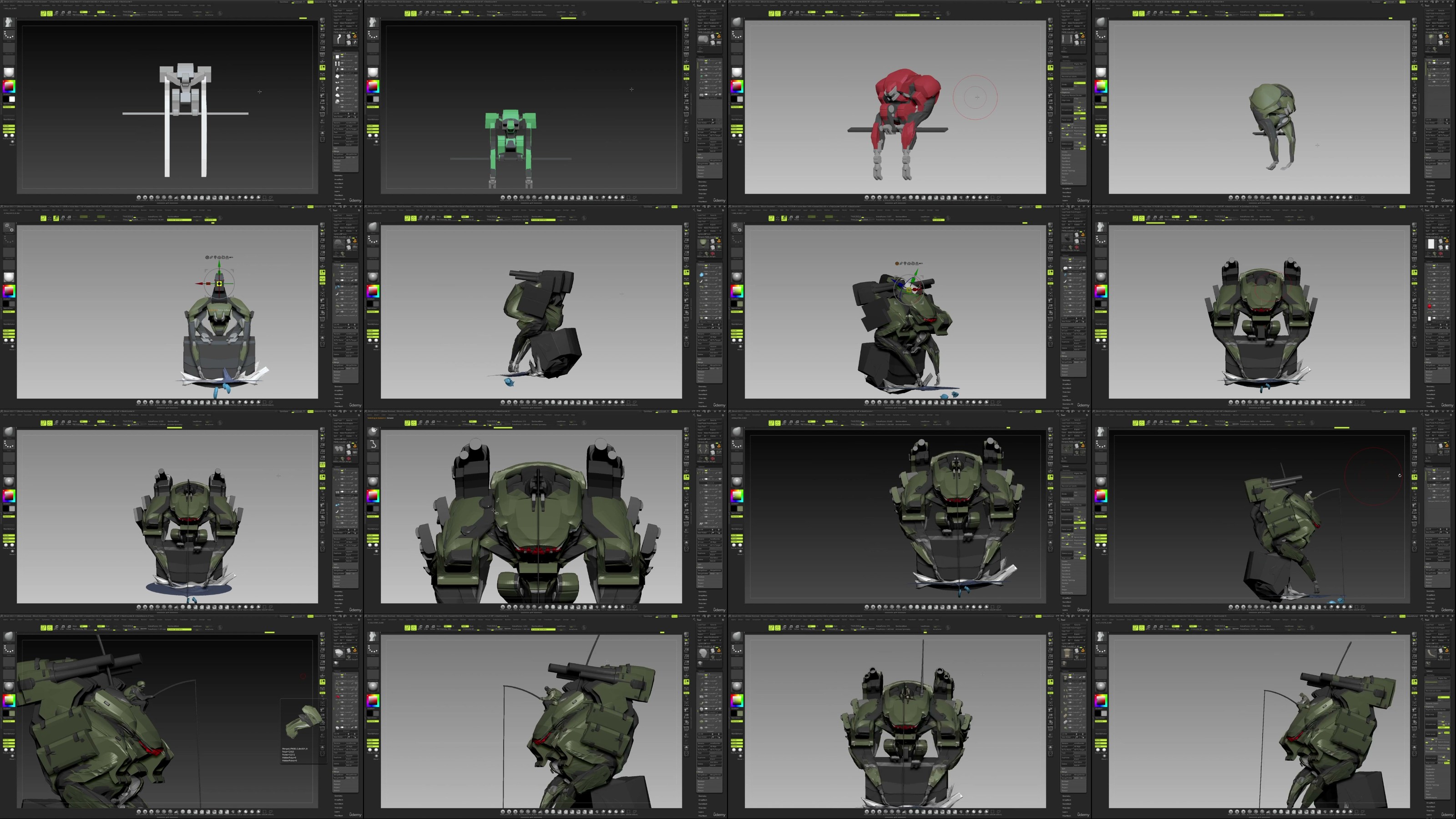
Task: Toggle Zadd button in red mech screenshot
Action: (829, 12)
